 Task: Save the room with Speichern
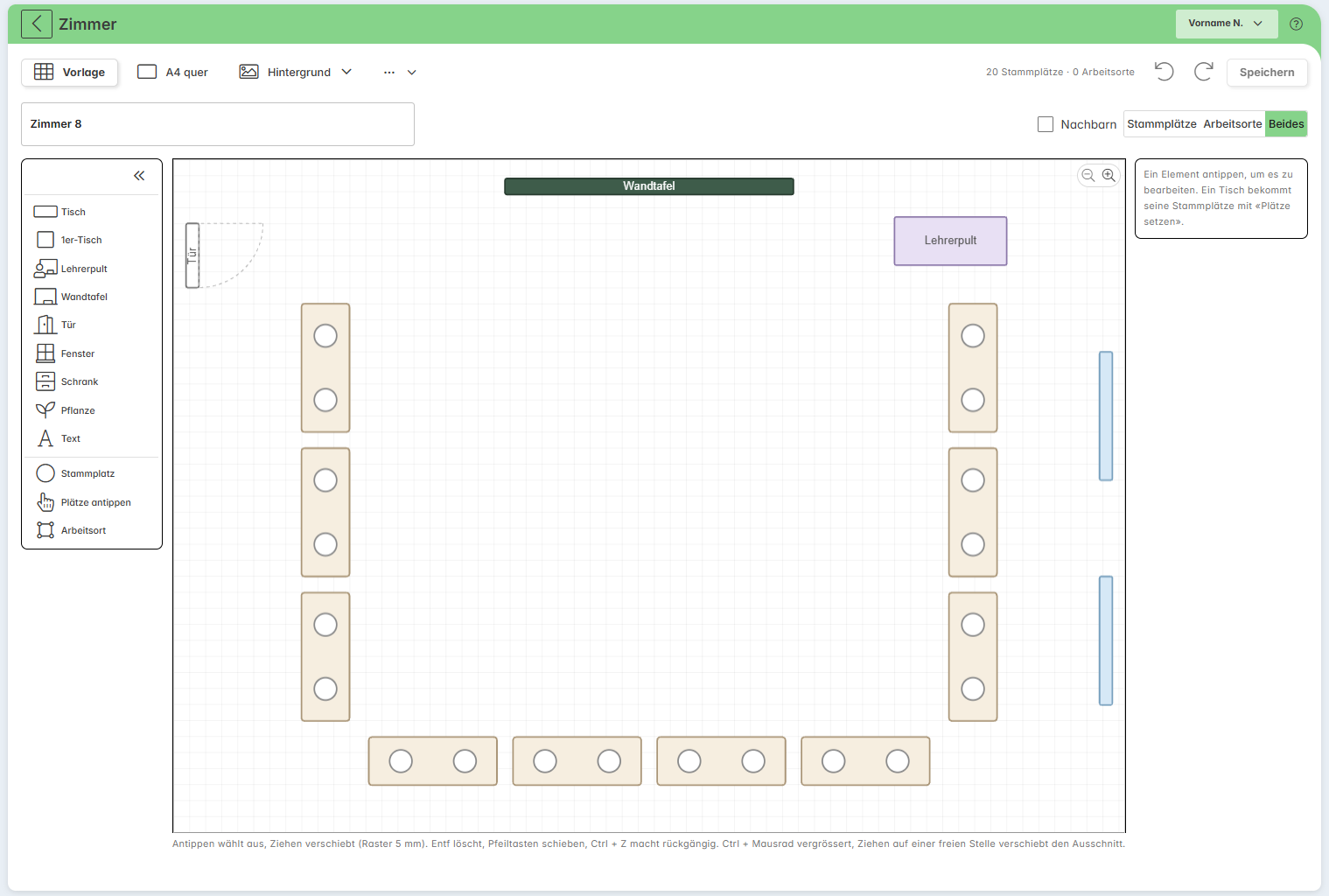point(1267,72)
